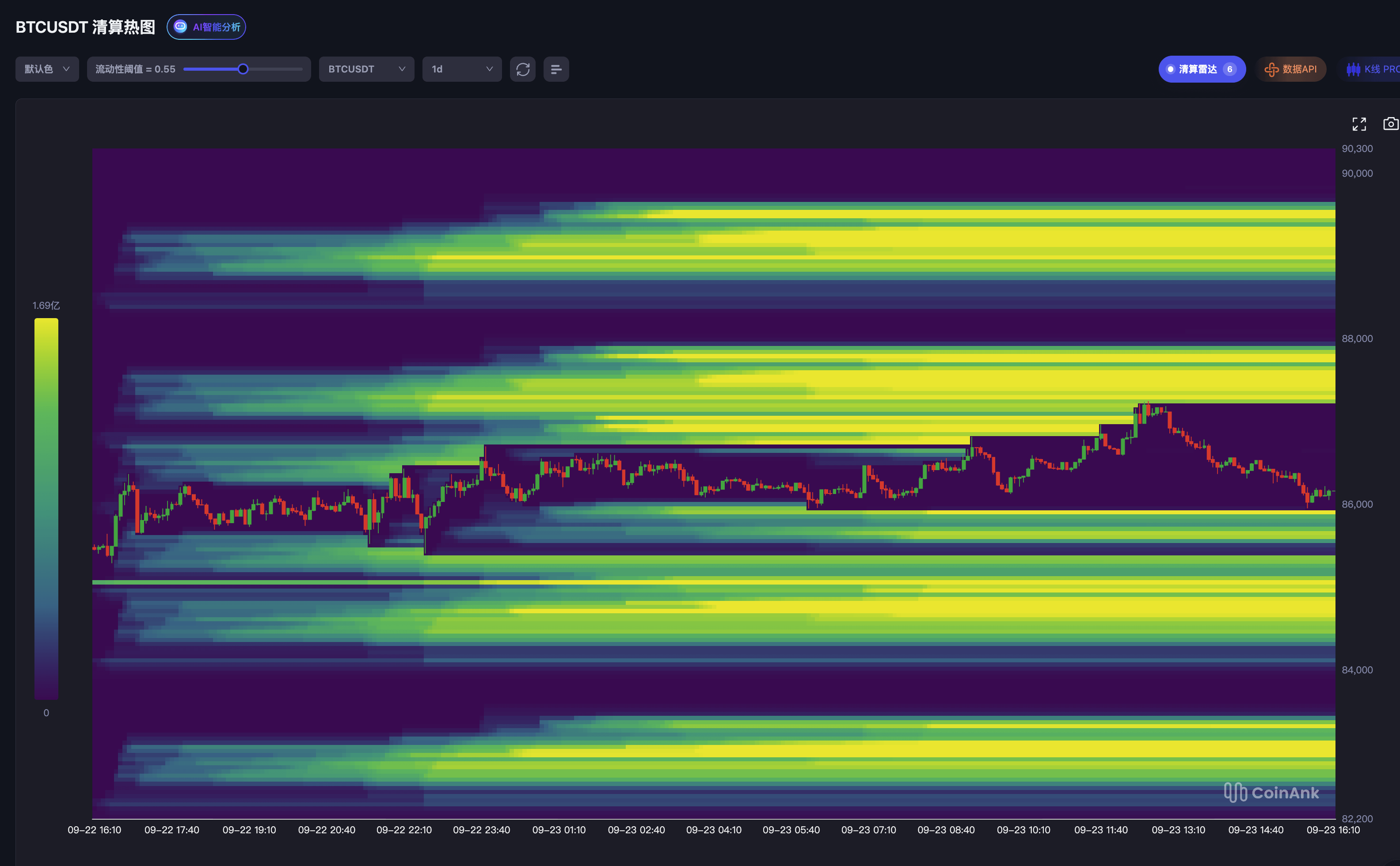
Task: Click the 09-22 22:10 time axis label
Action: tap(404, 830)
